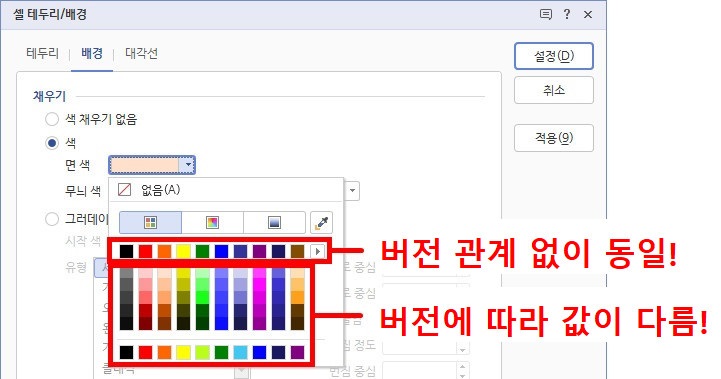The height and width of the screenshot is (379, 721).
Task: Pick the yellow swatch in bottom row
Action: [183, 352]
